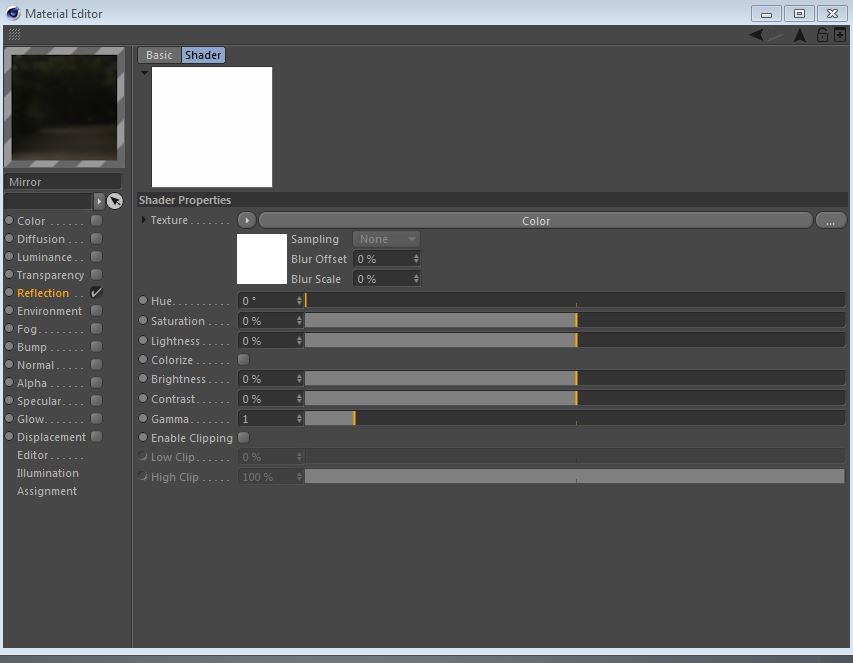Click the Lightness value input field
Screen dimensions: 853x663
coord(267,341)
